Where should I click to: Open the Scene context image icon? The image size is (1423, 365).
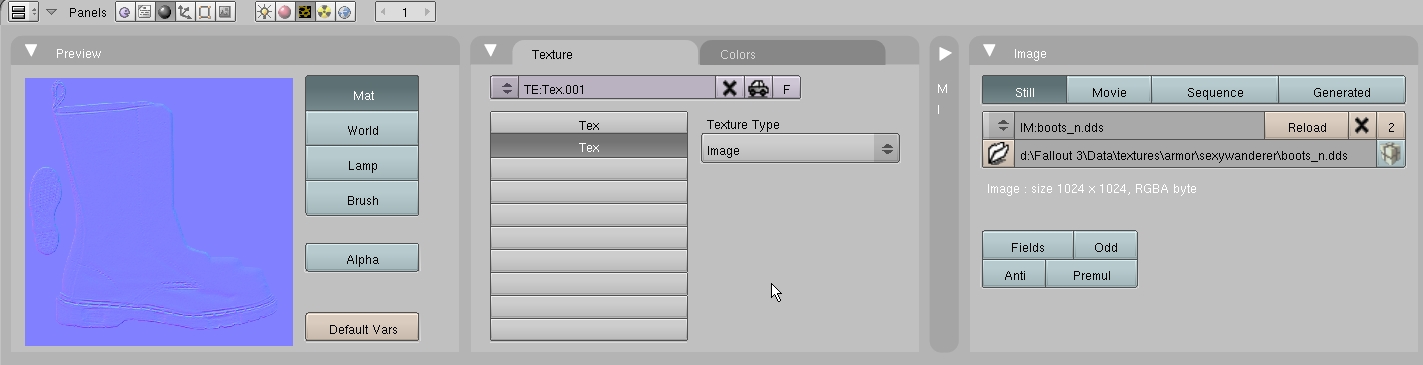[x=225, y=12]
